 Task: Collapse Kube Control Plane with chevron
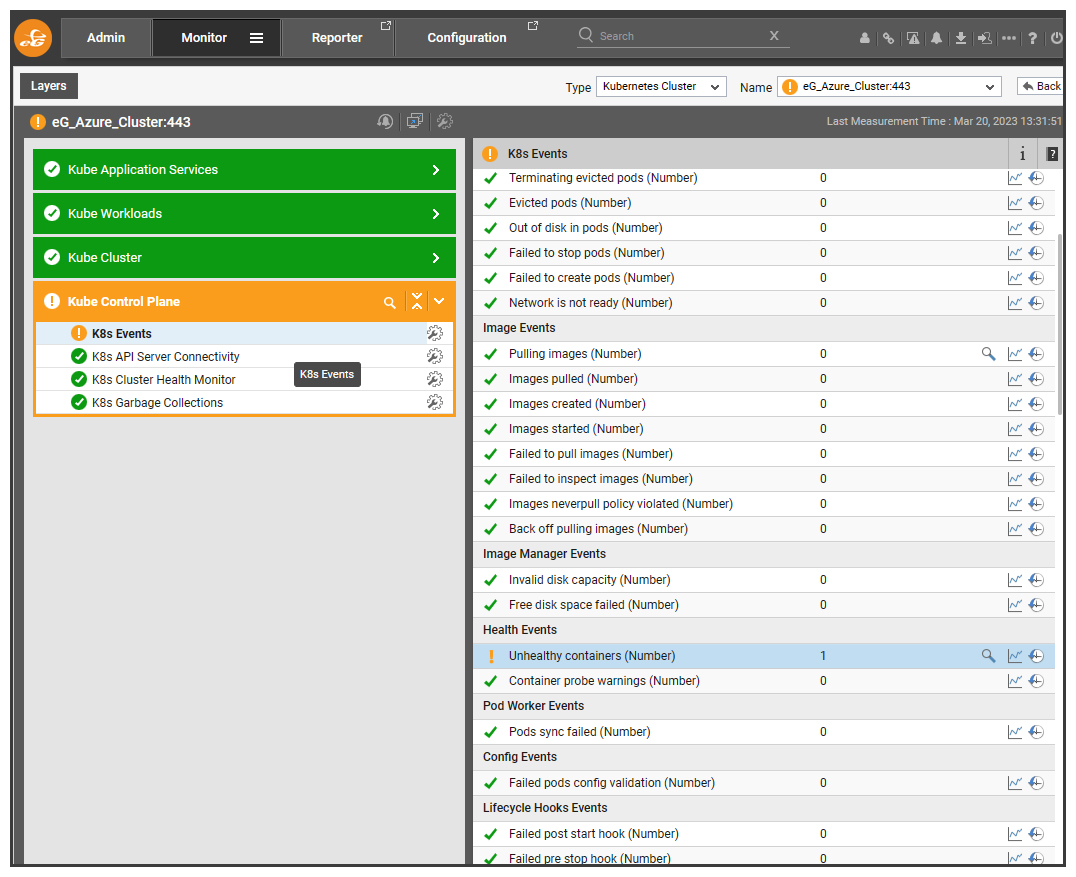(x=439, y=301)
